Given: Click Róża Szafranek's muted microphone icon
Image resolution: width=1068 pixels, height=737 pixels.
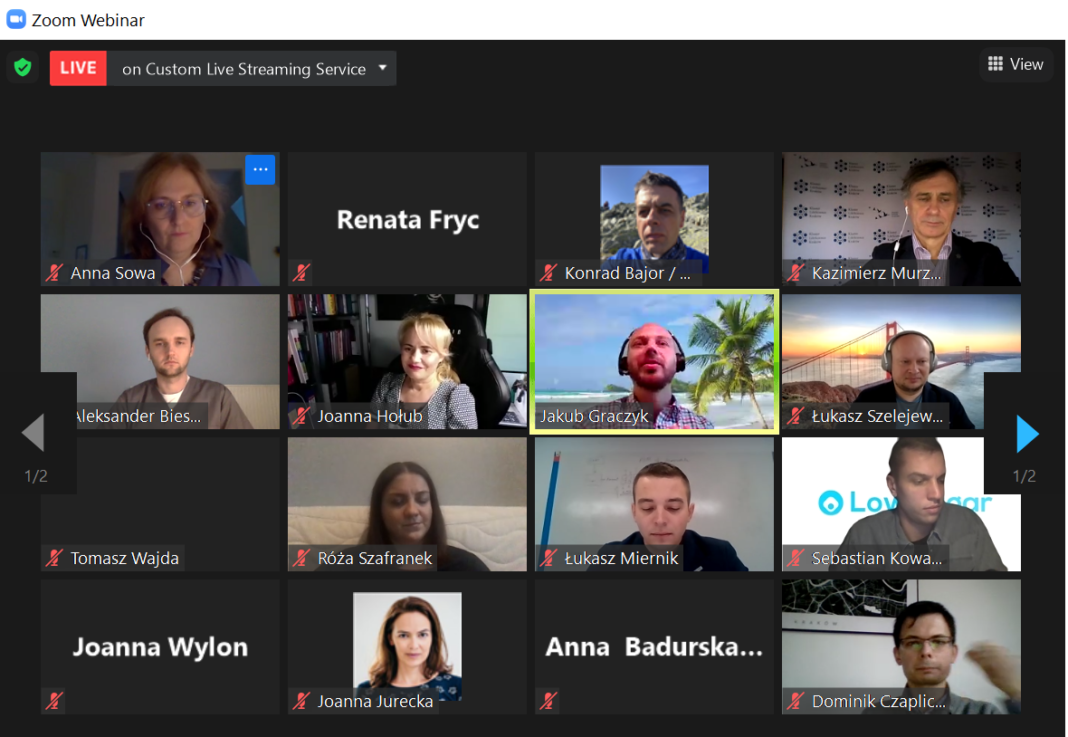Looking at the screenshot, I should tap(301, 559).
